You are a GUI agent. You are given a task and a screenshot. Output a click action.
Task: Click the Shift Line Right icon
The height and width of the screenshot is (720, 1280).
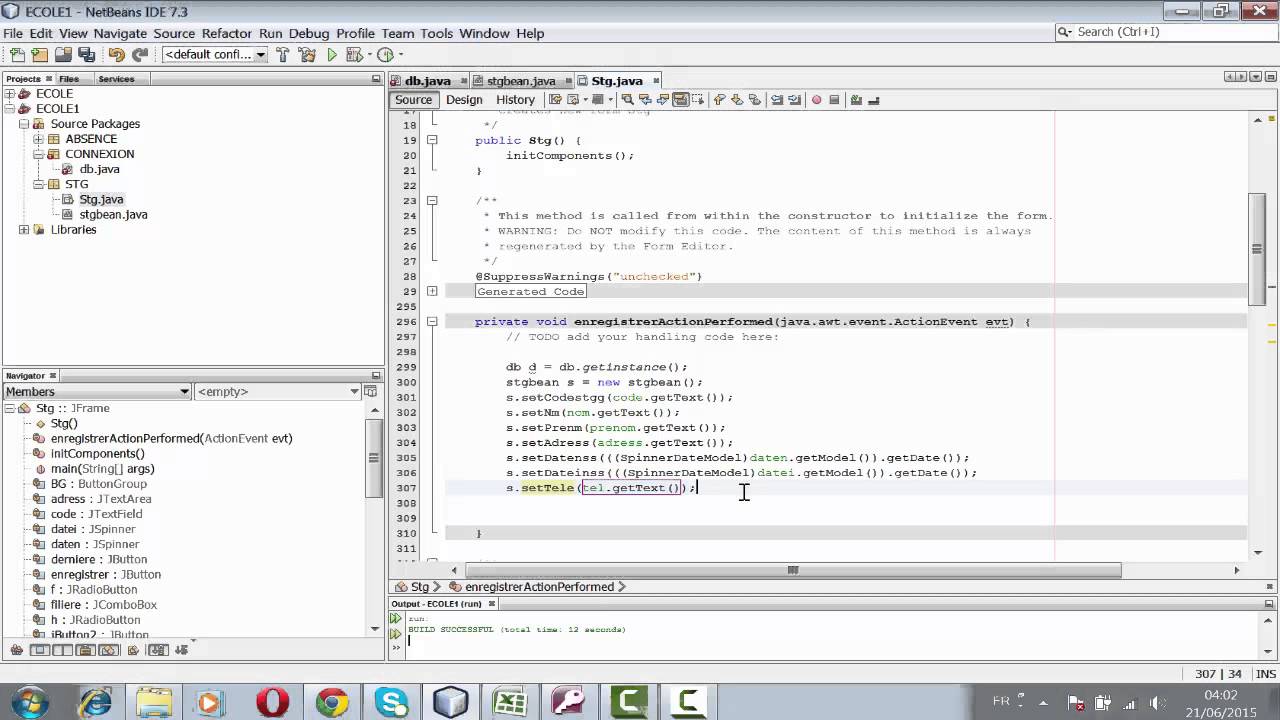coord(795,100)
